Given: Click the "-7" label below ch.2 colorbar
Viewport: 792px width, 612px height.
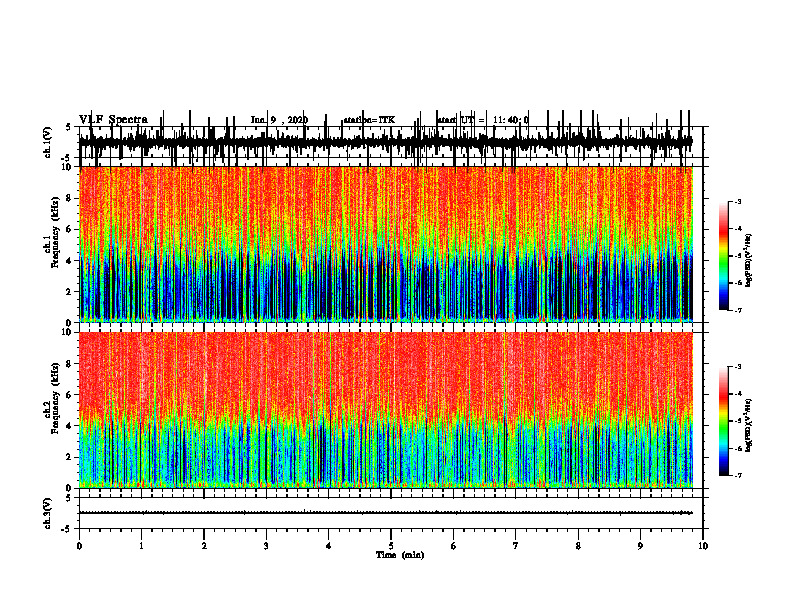Looking at the screenshot, I should (x=738, y=476).
